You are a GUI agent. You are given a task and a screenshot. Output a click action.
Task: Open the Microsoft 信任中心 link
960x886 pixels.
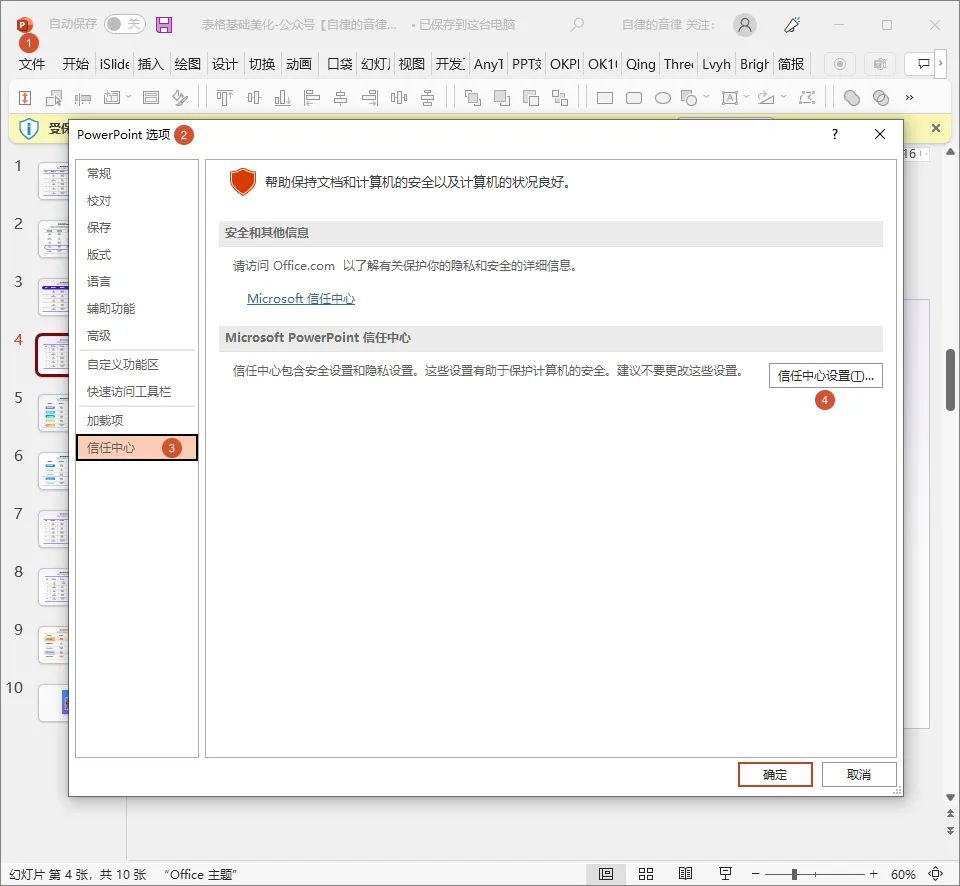click(x=301, y=299)
